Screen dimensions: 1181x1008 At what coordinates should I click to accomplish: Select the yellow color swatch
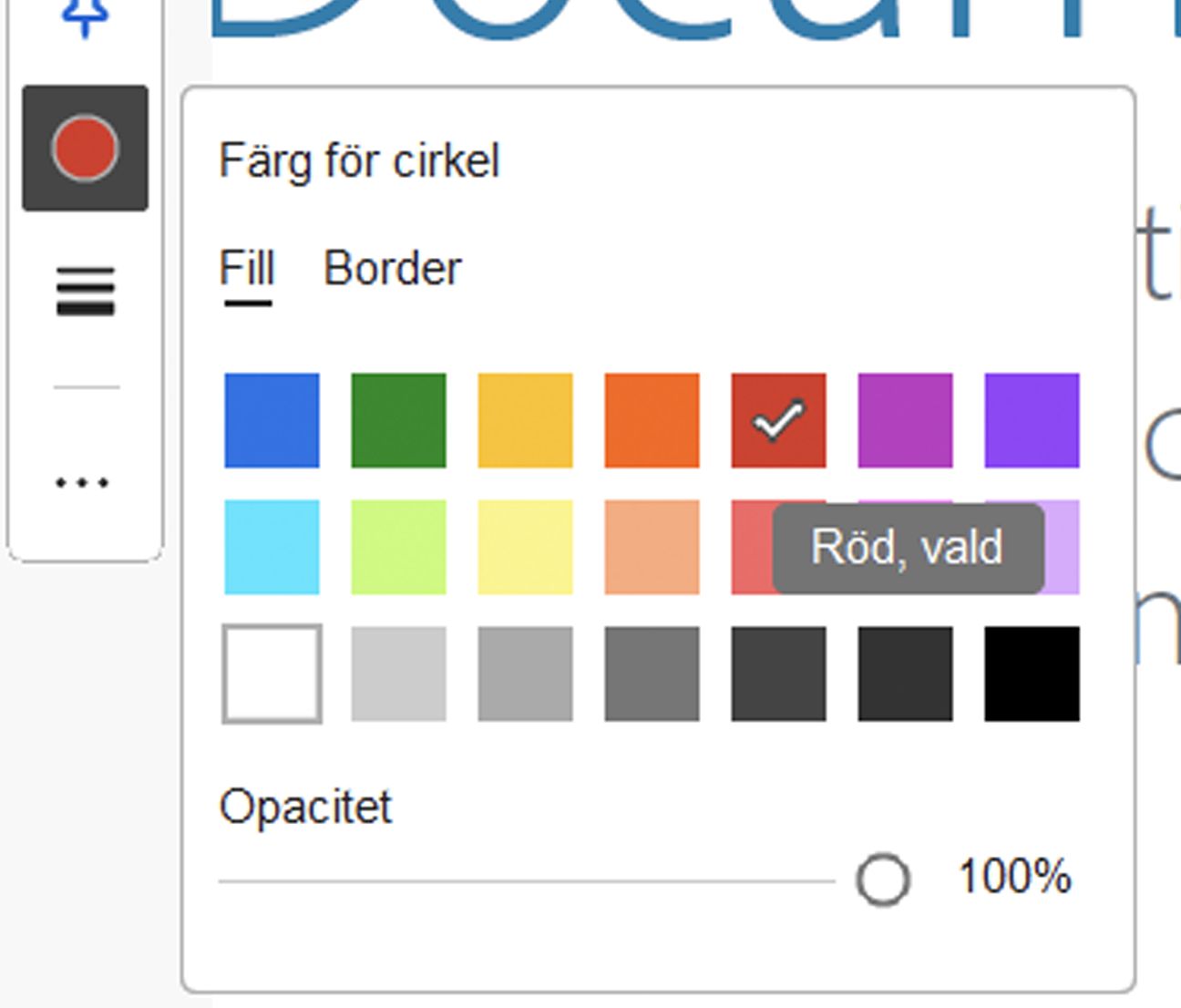click(525, 420)
